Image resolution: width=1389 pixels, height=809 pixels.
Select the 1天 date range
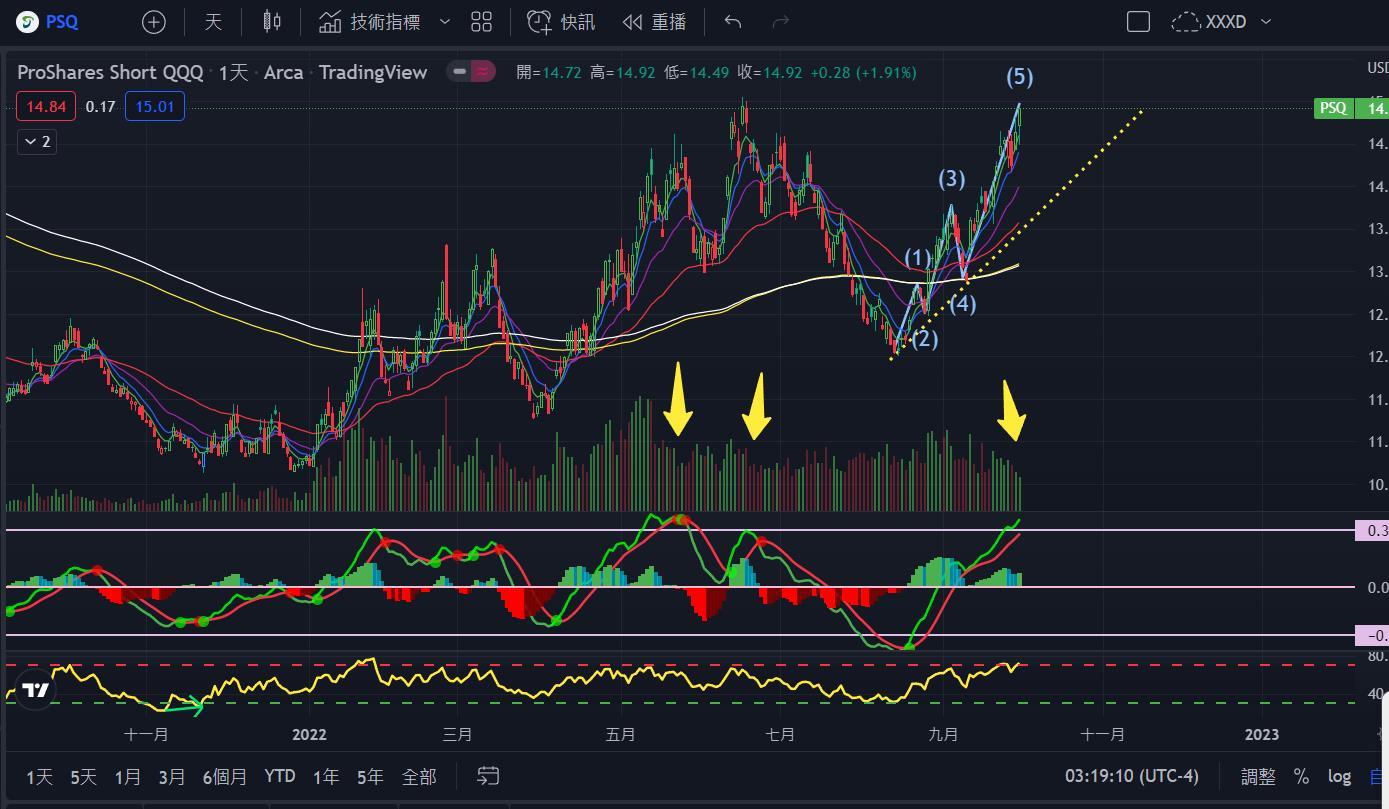39,776
